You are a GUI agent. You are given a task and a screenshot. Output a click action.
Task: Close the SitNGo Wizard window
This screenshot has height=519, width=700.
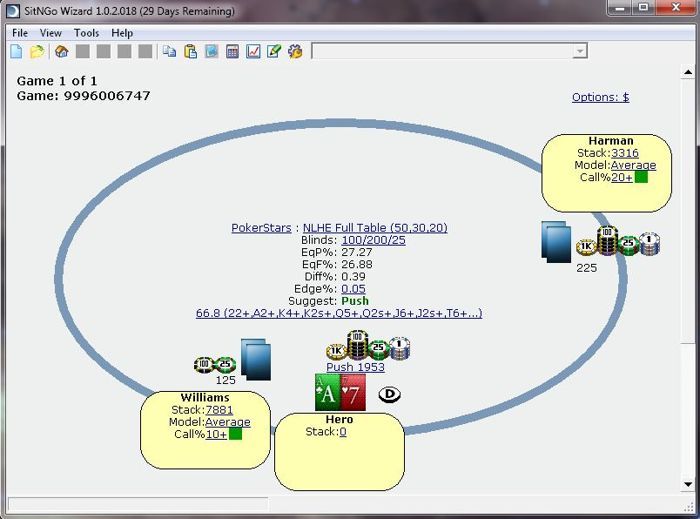coord(676,8)
